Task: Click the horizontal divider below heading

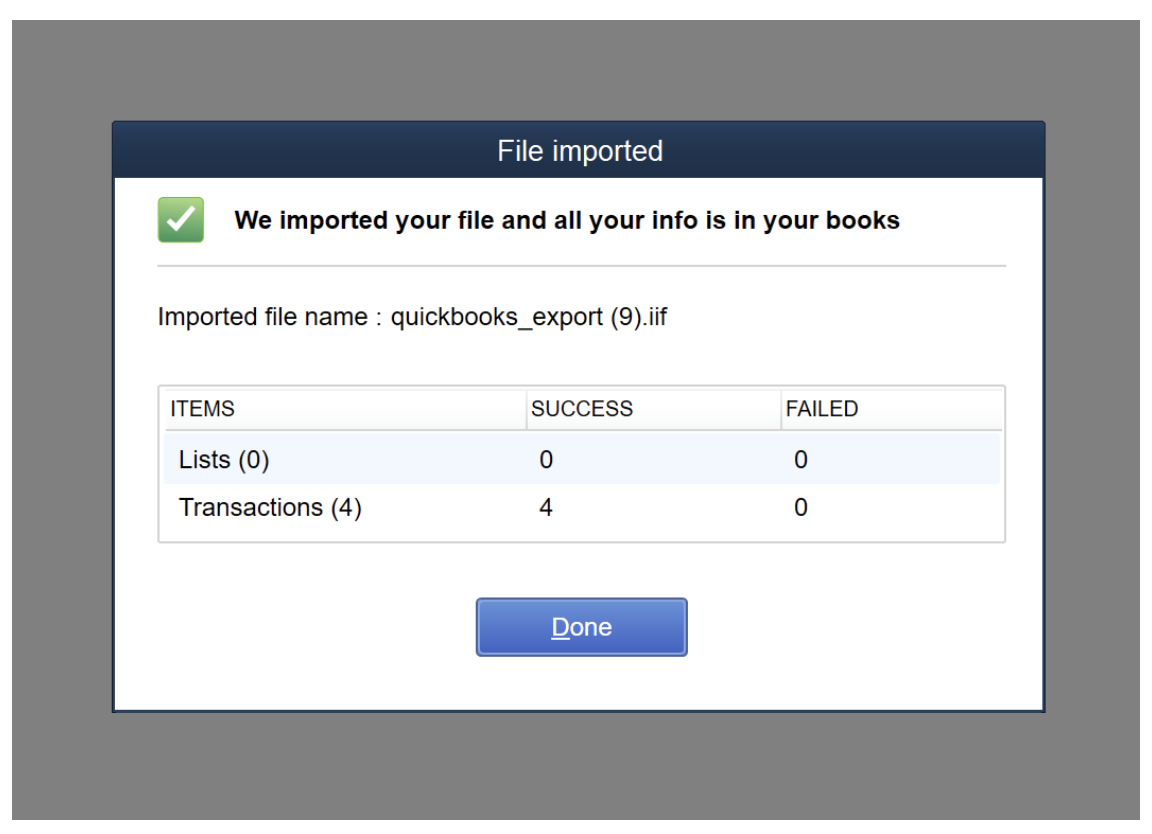Action: point(581,266)
